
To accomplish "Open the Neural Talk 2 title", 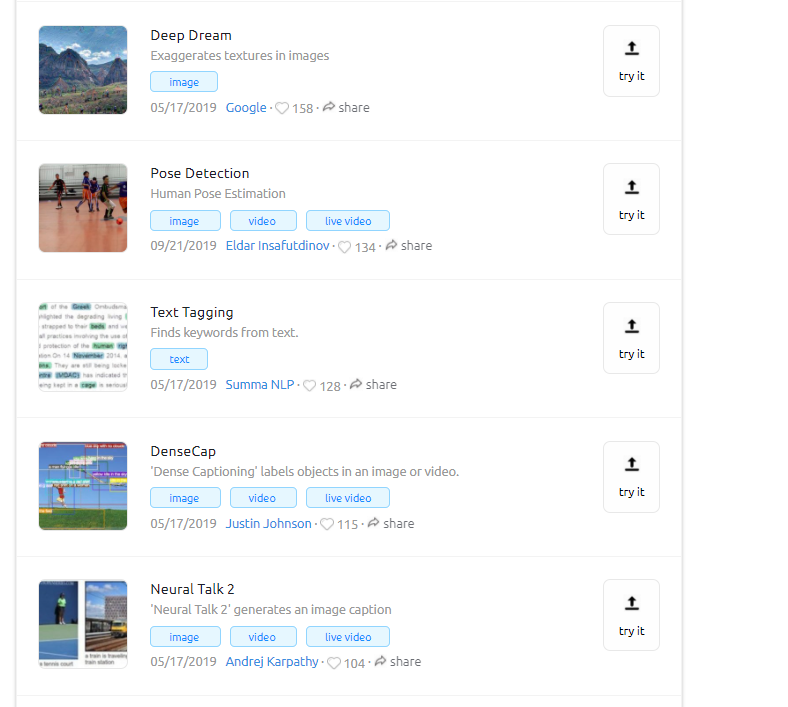I will (x=192, y=589).
